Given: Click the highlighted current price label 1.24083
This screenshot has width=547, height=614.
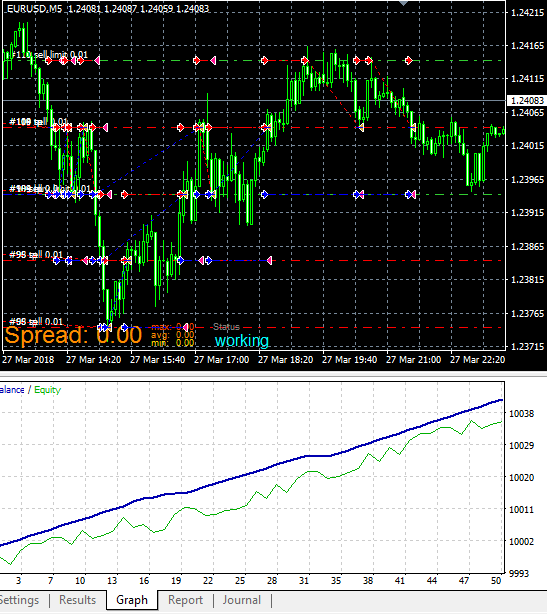Looking at the screenshot, I should point(527,101).
